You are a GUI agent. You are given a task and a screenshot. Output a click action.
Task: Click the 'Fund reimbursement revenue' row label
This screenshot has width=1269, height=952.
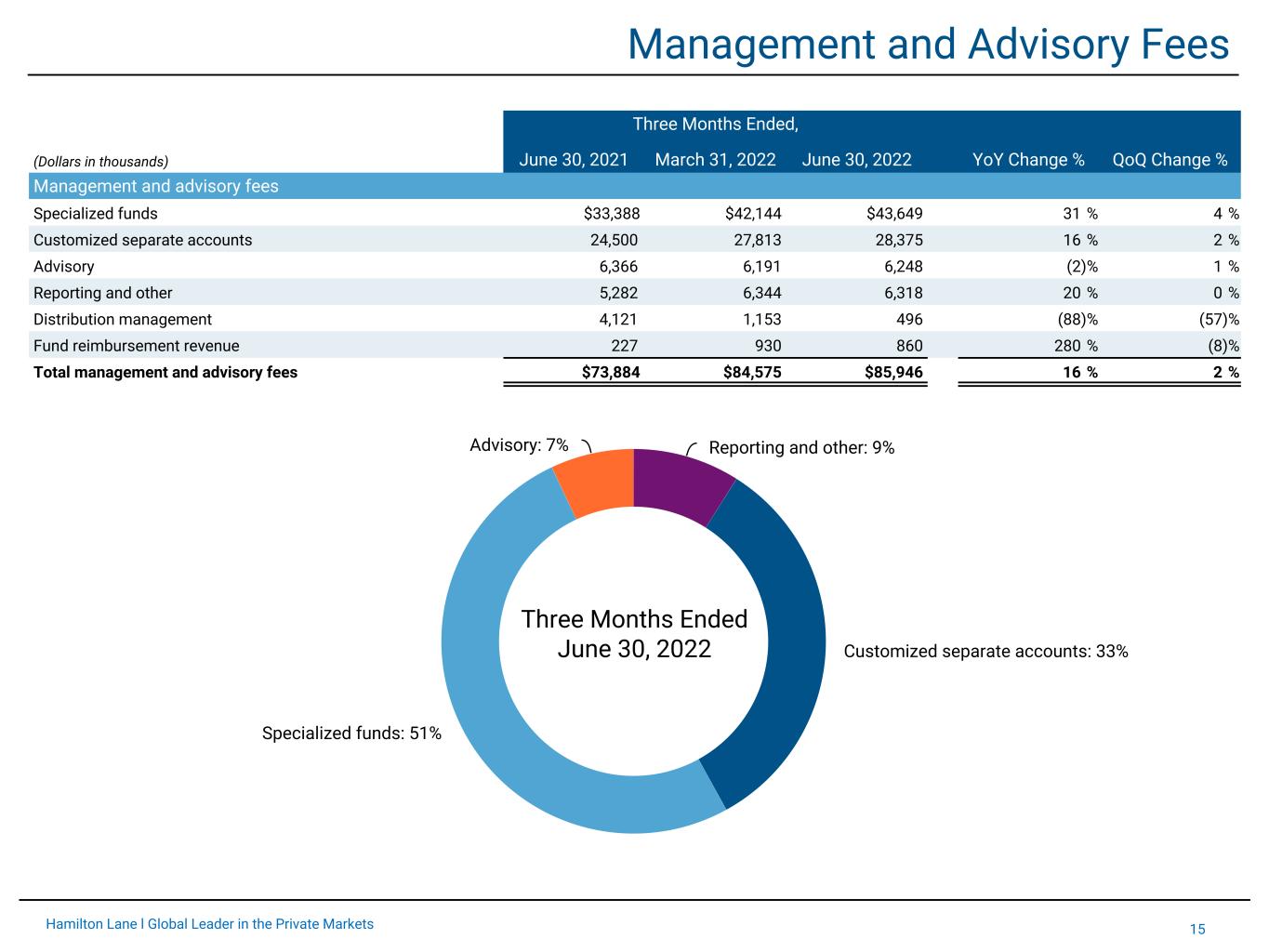pyautogui.click(x=137, y=346)
